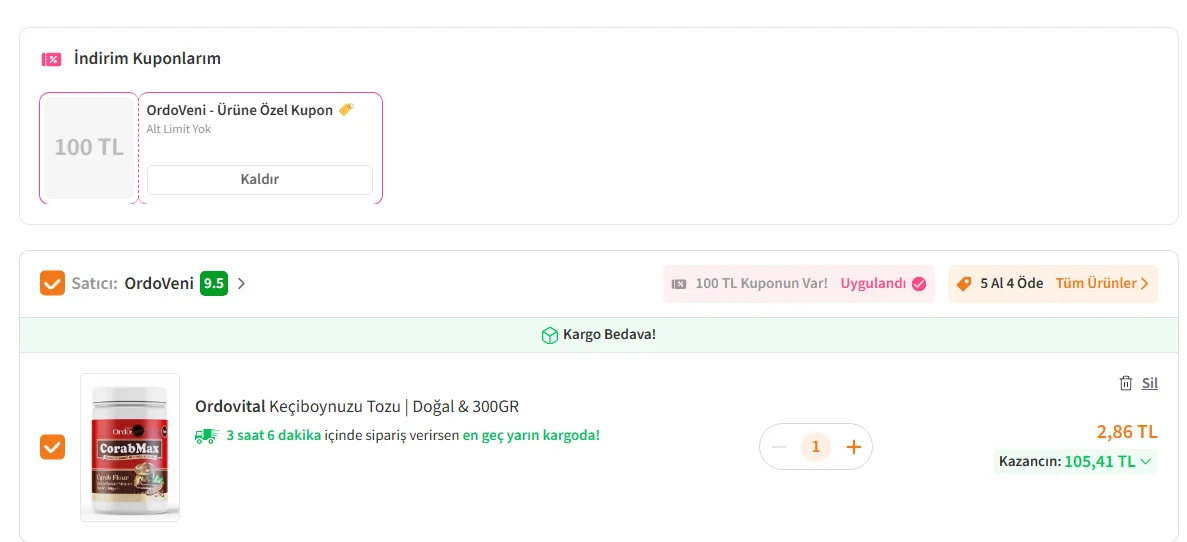The image size is (1187, 542).
Task: Click the en geç yarın kargoda! text
Action: point(531,436)
